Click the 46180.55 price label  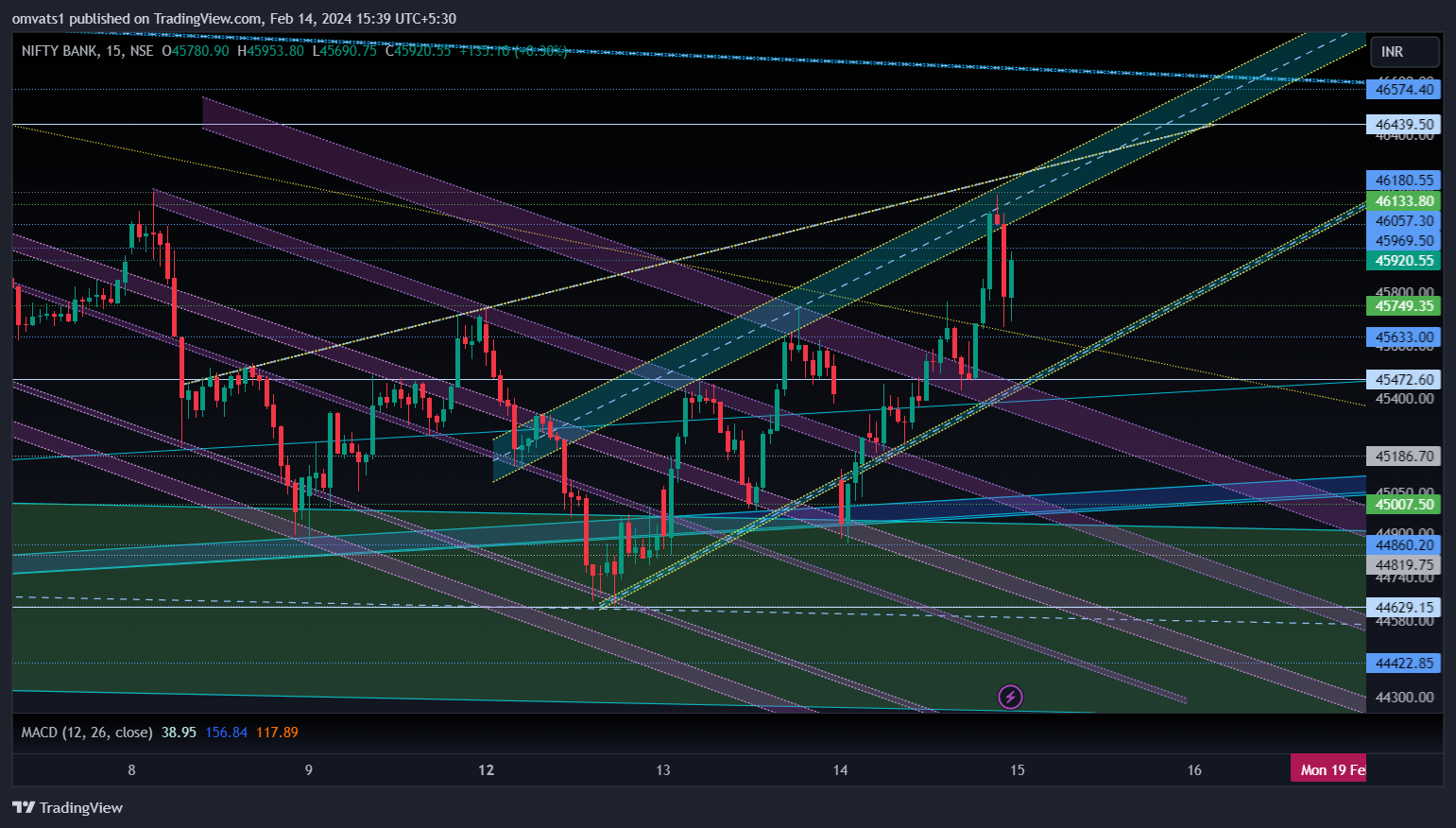(x=1404, y=181)
